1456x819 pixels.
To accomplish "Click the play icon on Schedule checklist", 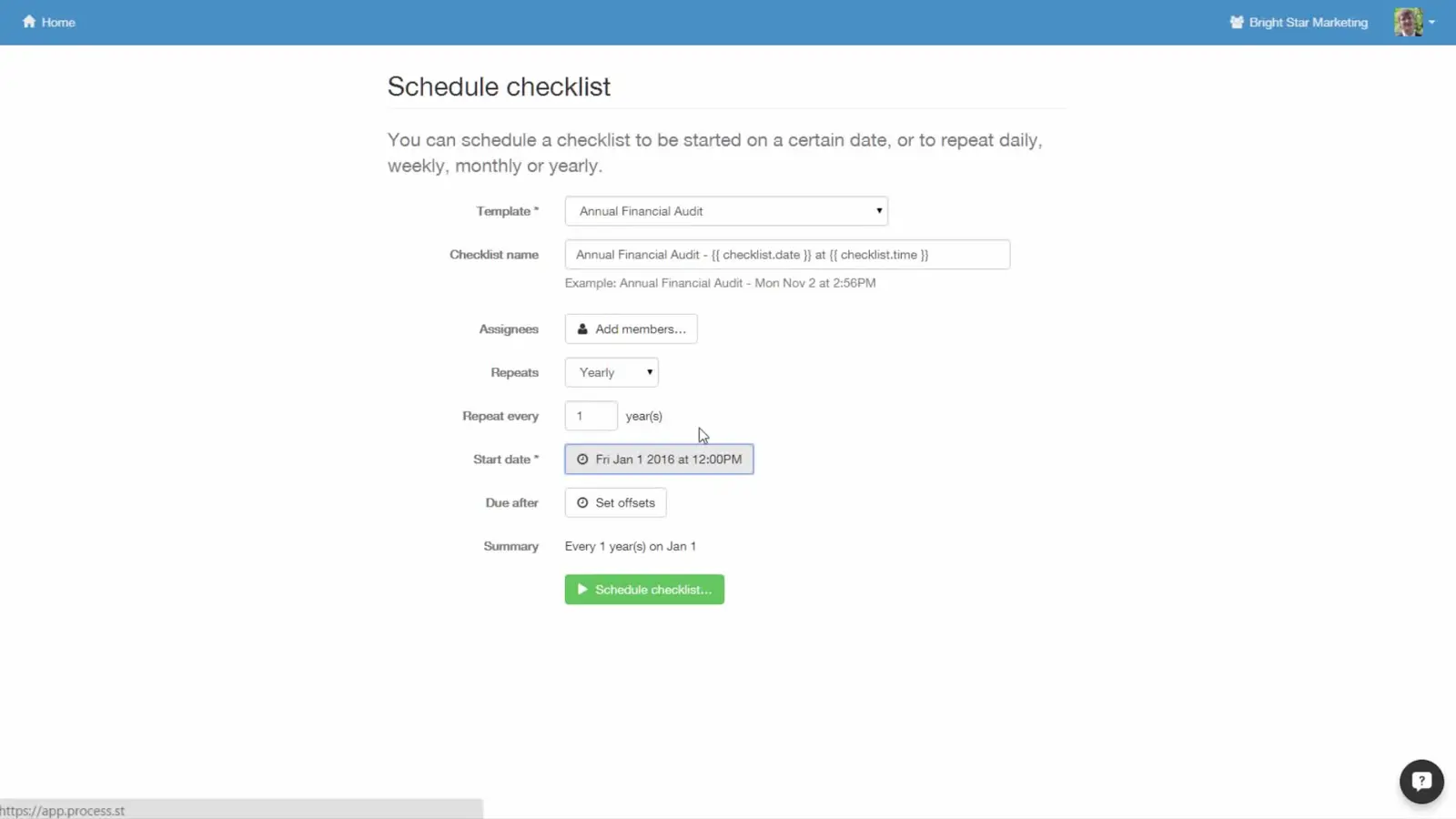I will [582, 590].
